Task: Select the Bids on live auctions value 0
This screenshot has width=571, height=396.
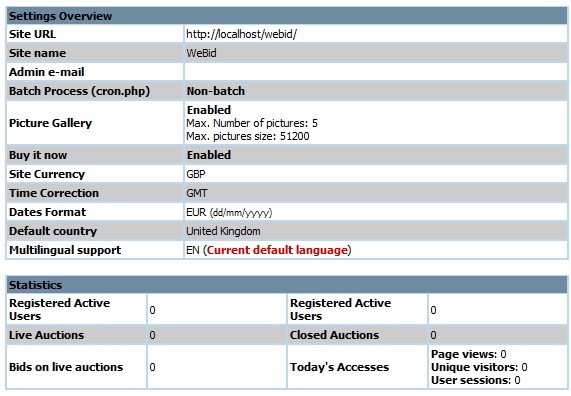Action: [152, 367]
